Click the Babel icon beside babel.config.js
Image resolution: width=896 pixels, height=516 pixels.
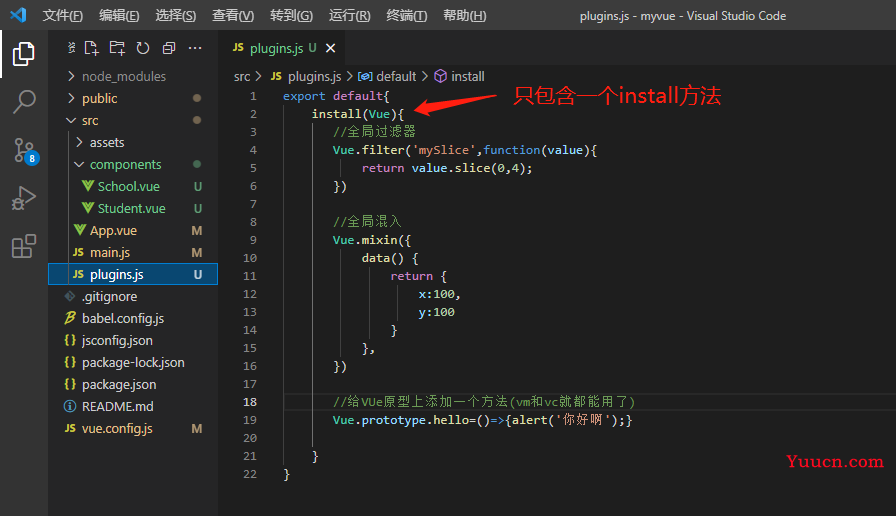tap(70, 318)
